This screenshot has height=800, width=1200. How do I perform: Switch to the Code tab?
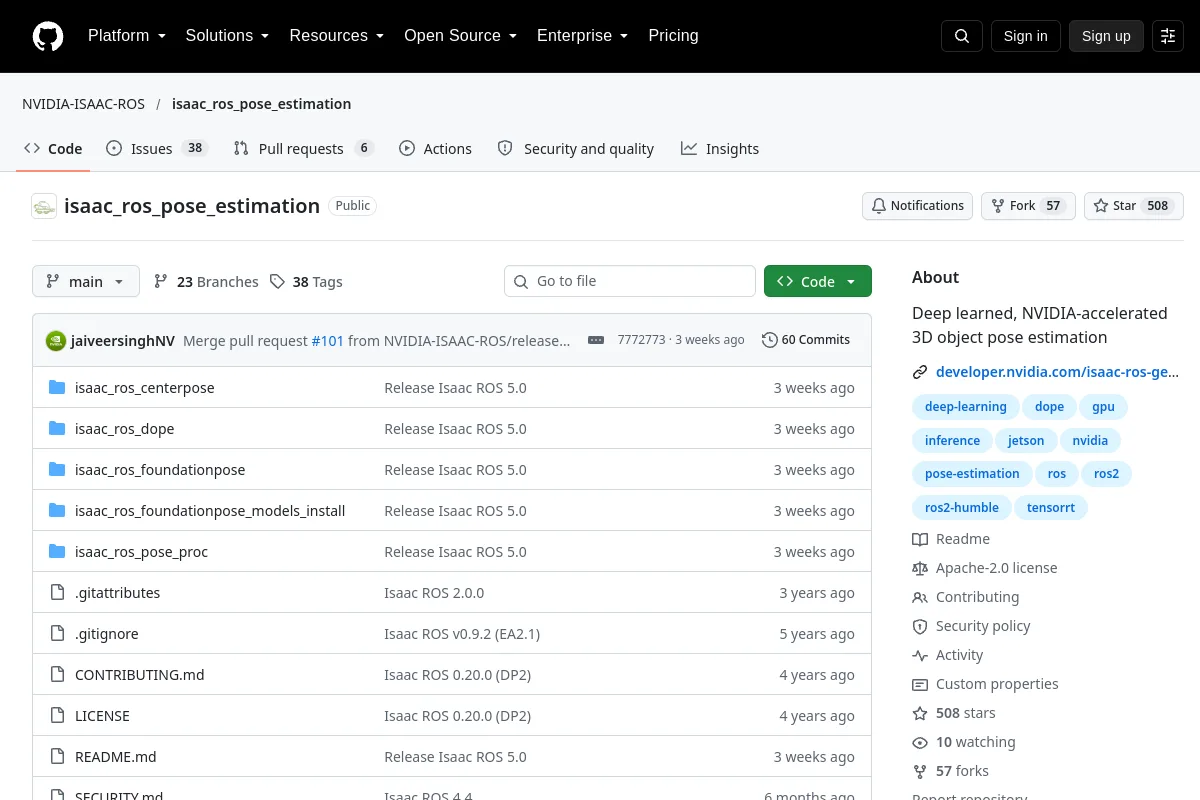(54, 149)
